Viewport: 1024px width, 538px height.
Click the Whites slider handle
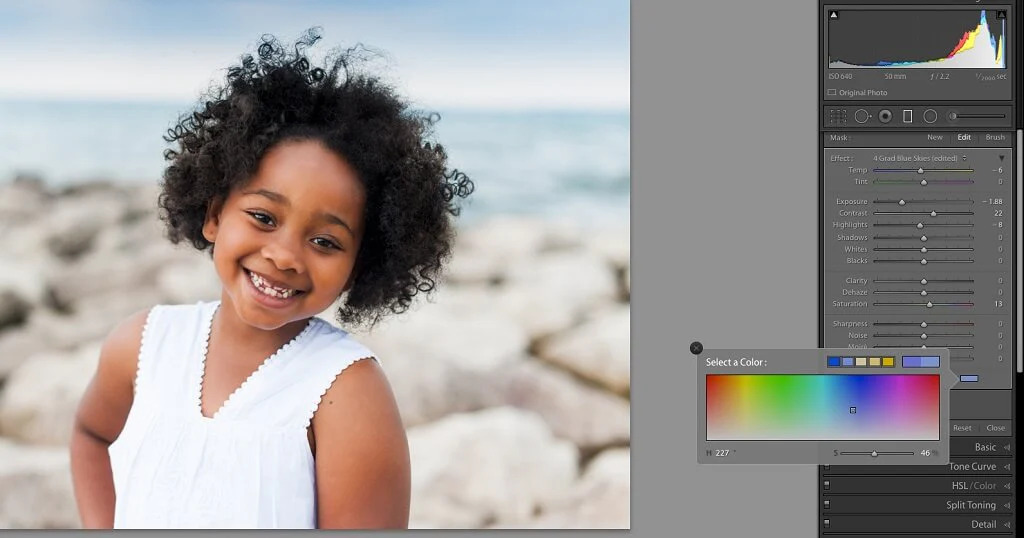(x=923, y=249)
